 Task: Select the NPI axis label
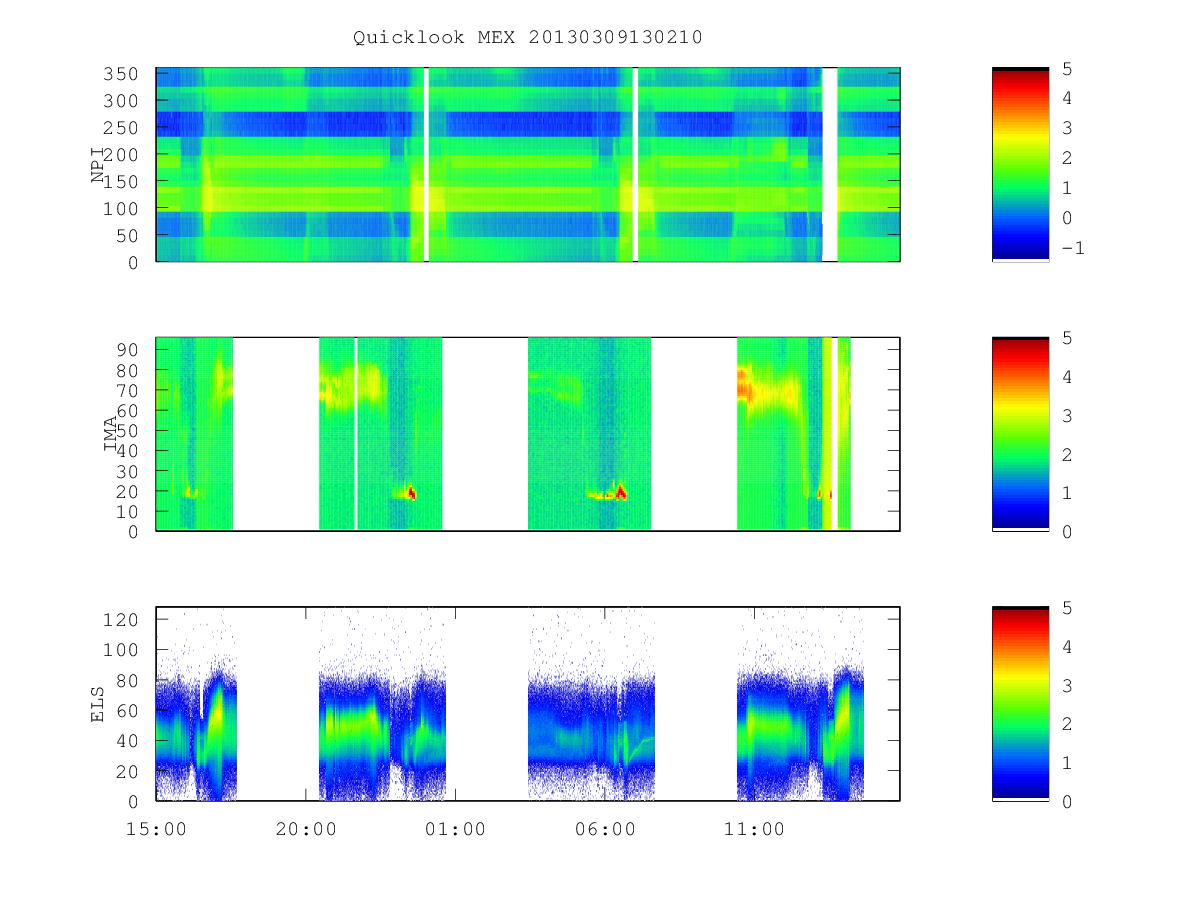click(x=98, y=165)
